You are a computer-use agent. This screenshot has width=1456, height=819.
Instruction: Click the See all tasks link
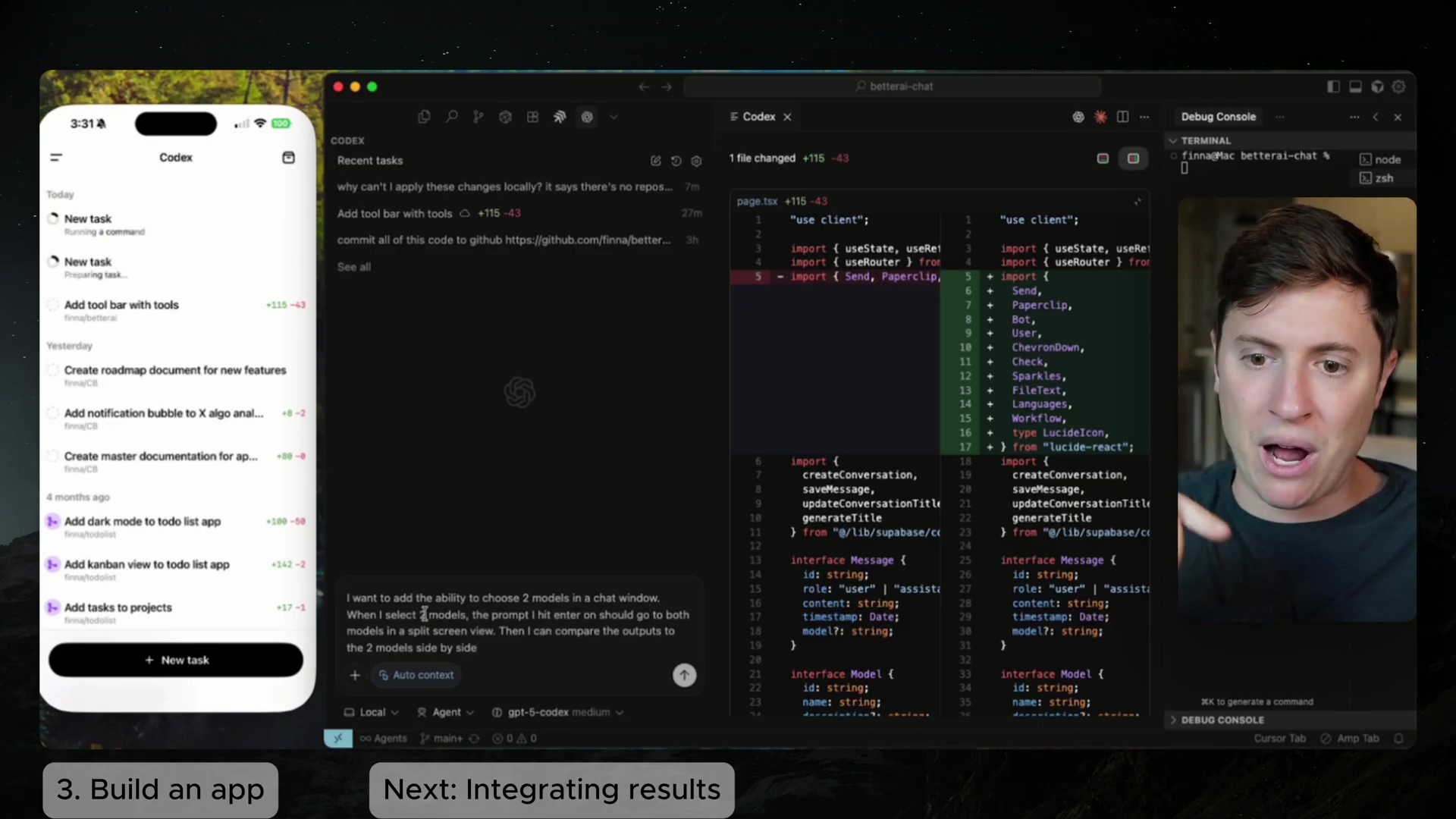354,267
